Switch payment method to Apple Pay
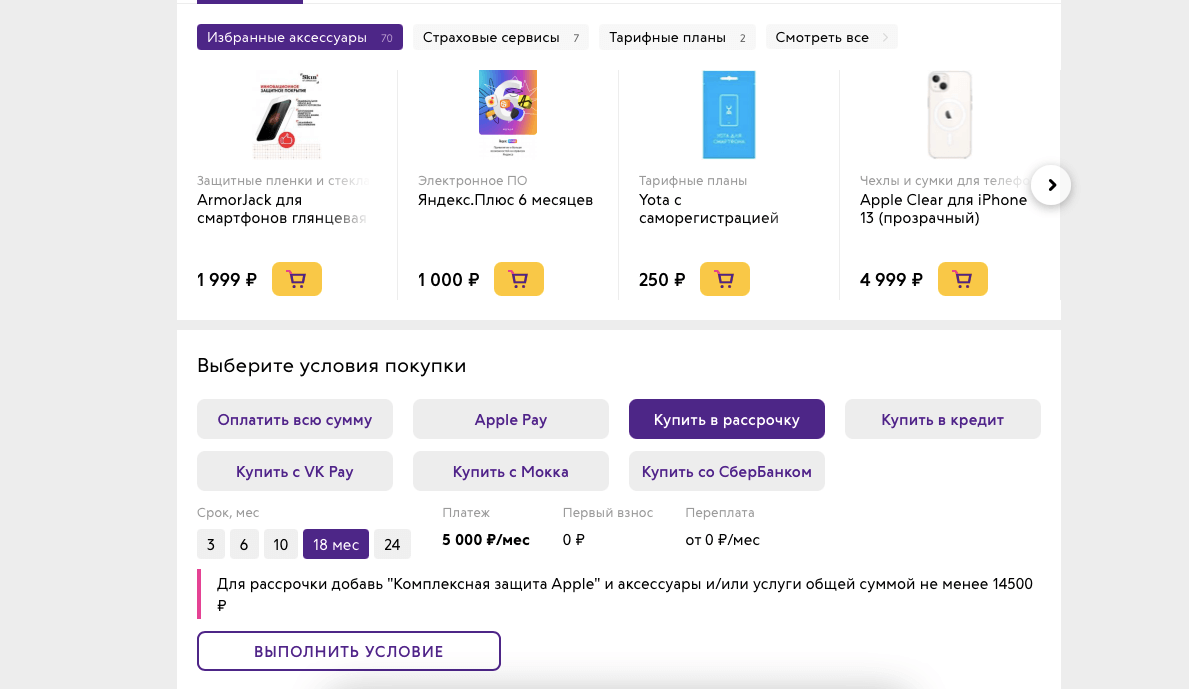The image size is (1189, 689). click(x=510, y=419)
